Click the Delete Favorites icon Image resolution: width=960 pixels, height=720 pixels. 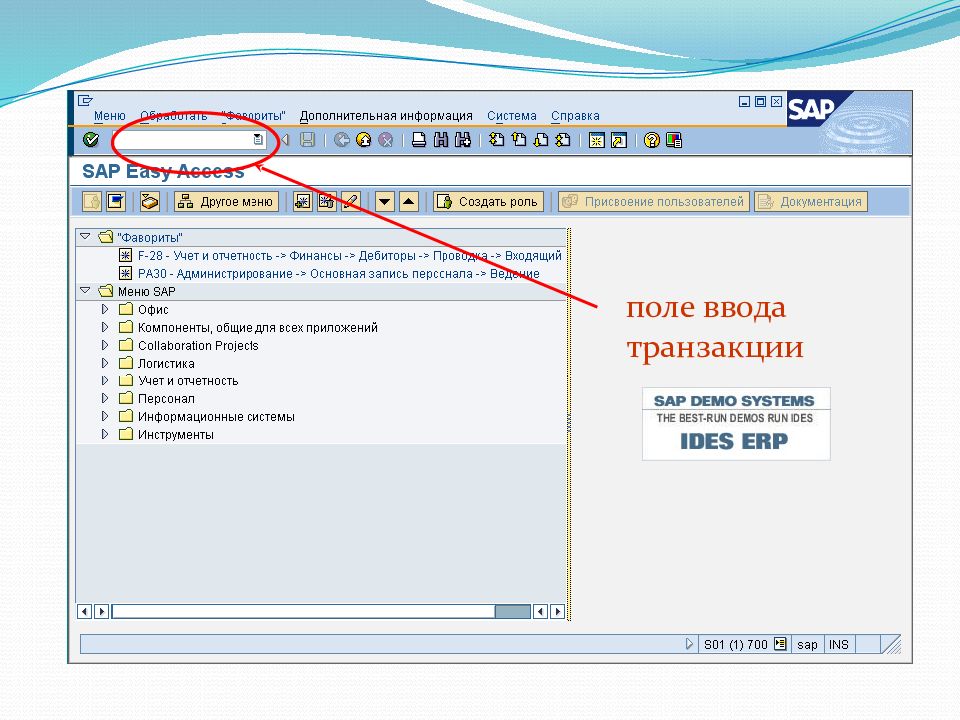click(326, 201)
